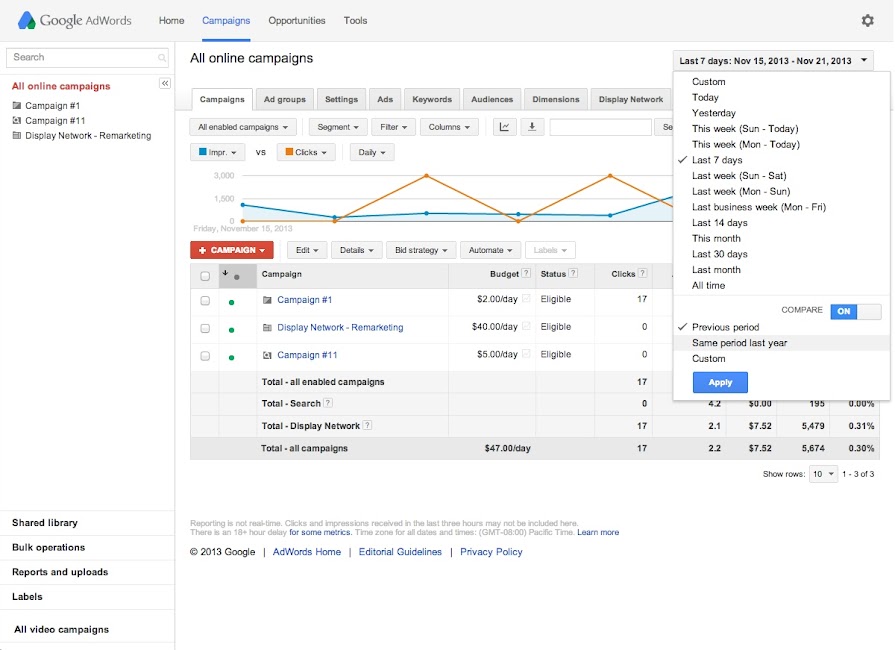
Task: Click the green status dot for Campaign #1
Action: point(232,301)
